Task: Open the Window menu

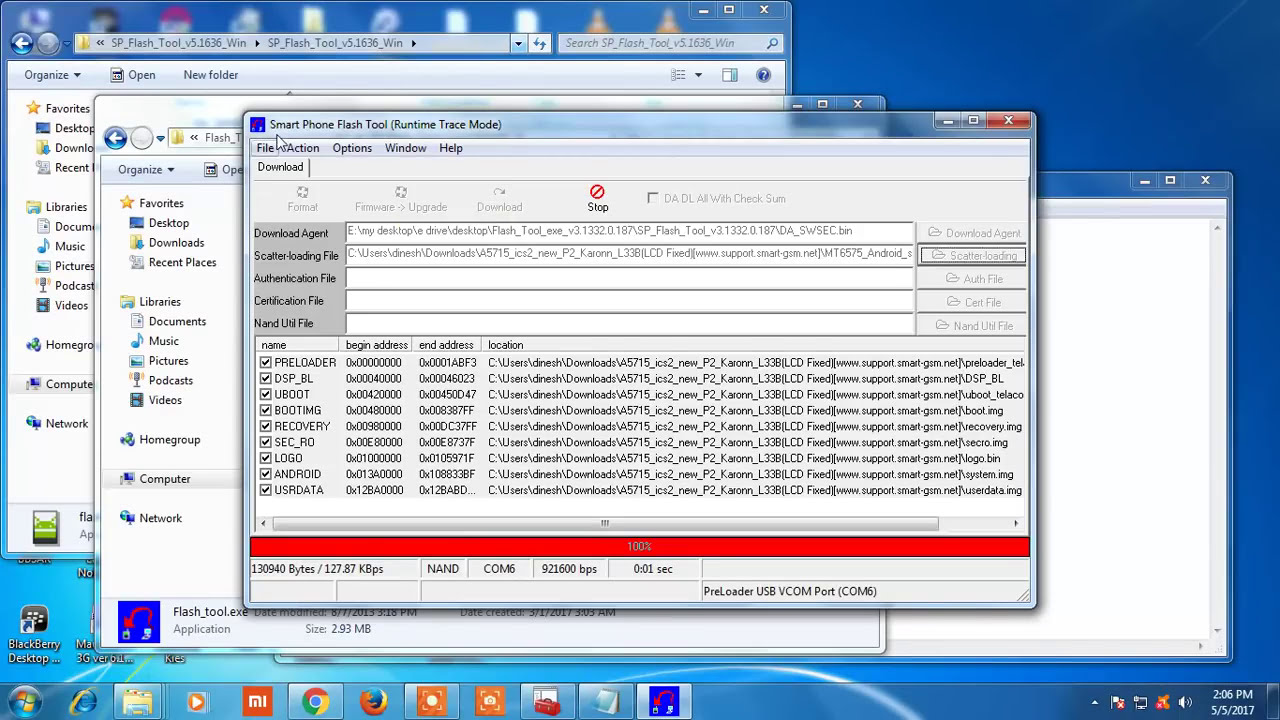Action: coord(405,148)
